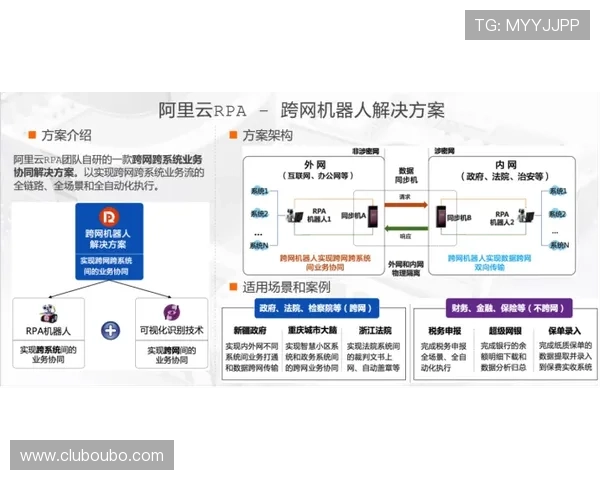Click the 方案架构 heading
Viewport: 600px width, 480px height.
click(267, 135)
